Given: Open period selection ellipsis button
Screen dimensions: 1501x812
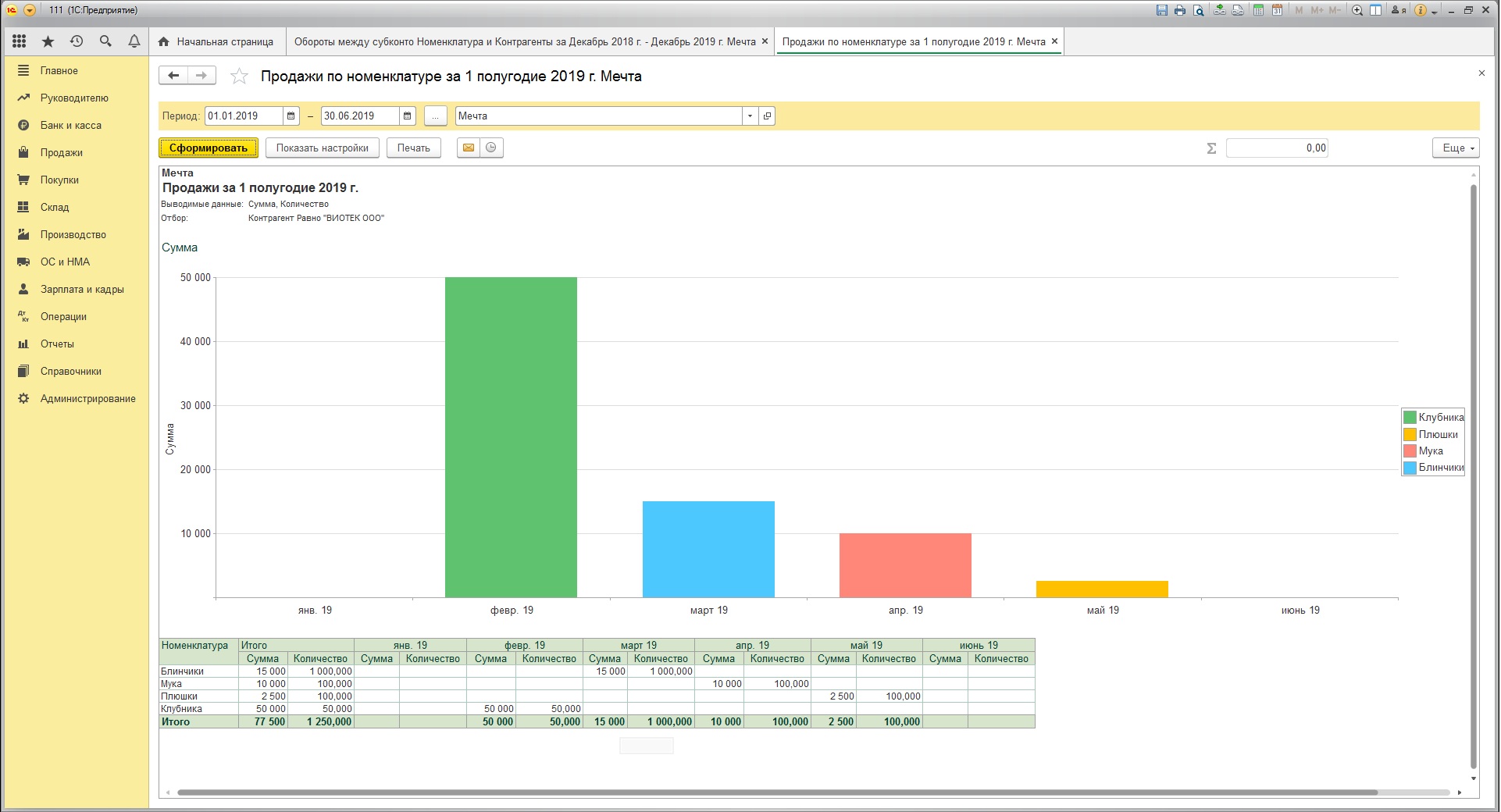Looking at the screenshot, I should pyautogui.click(x=436, y=116).
